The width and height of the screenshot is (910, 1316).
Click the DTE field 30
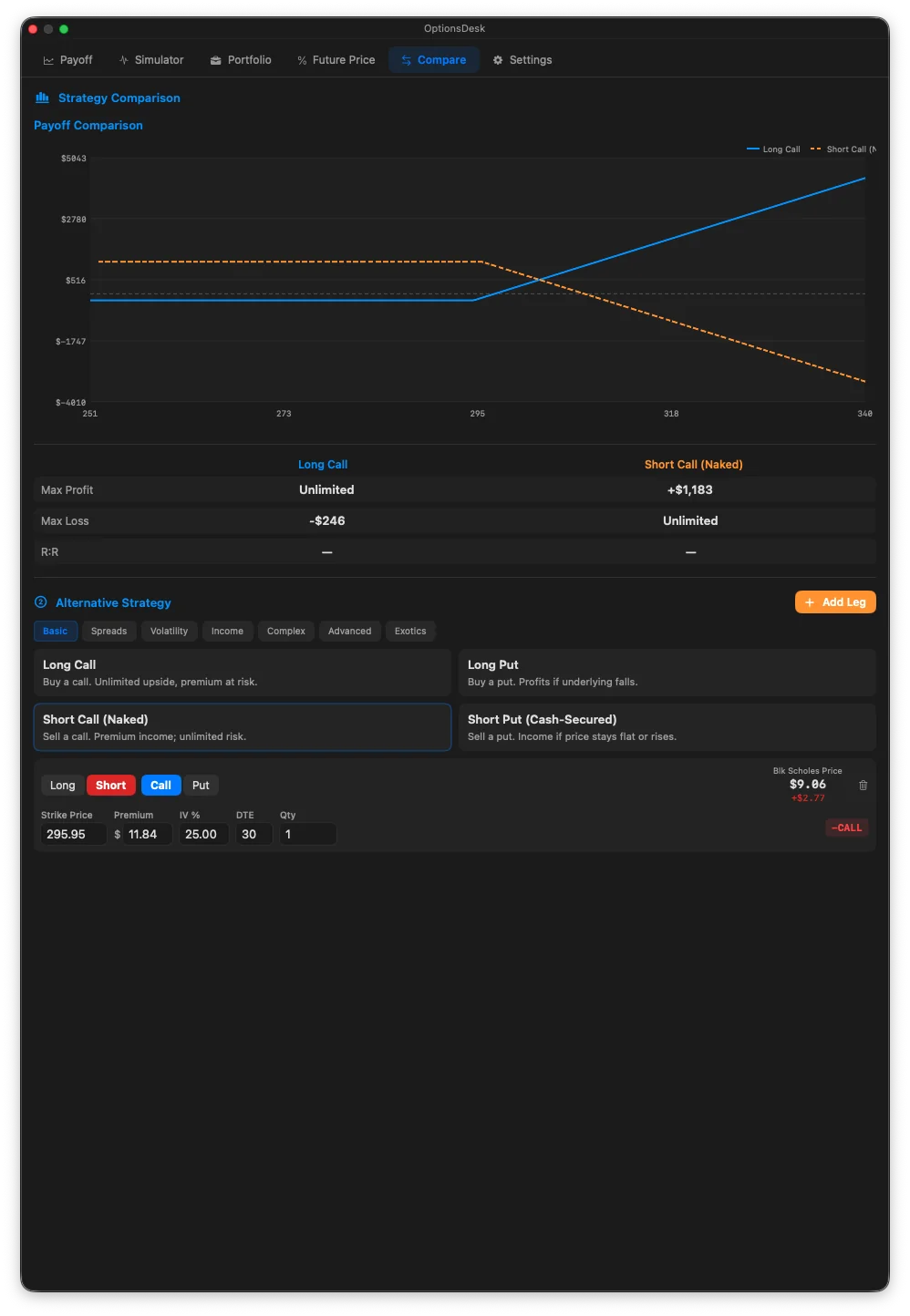coord(254,834)
